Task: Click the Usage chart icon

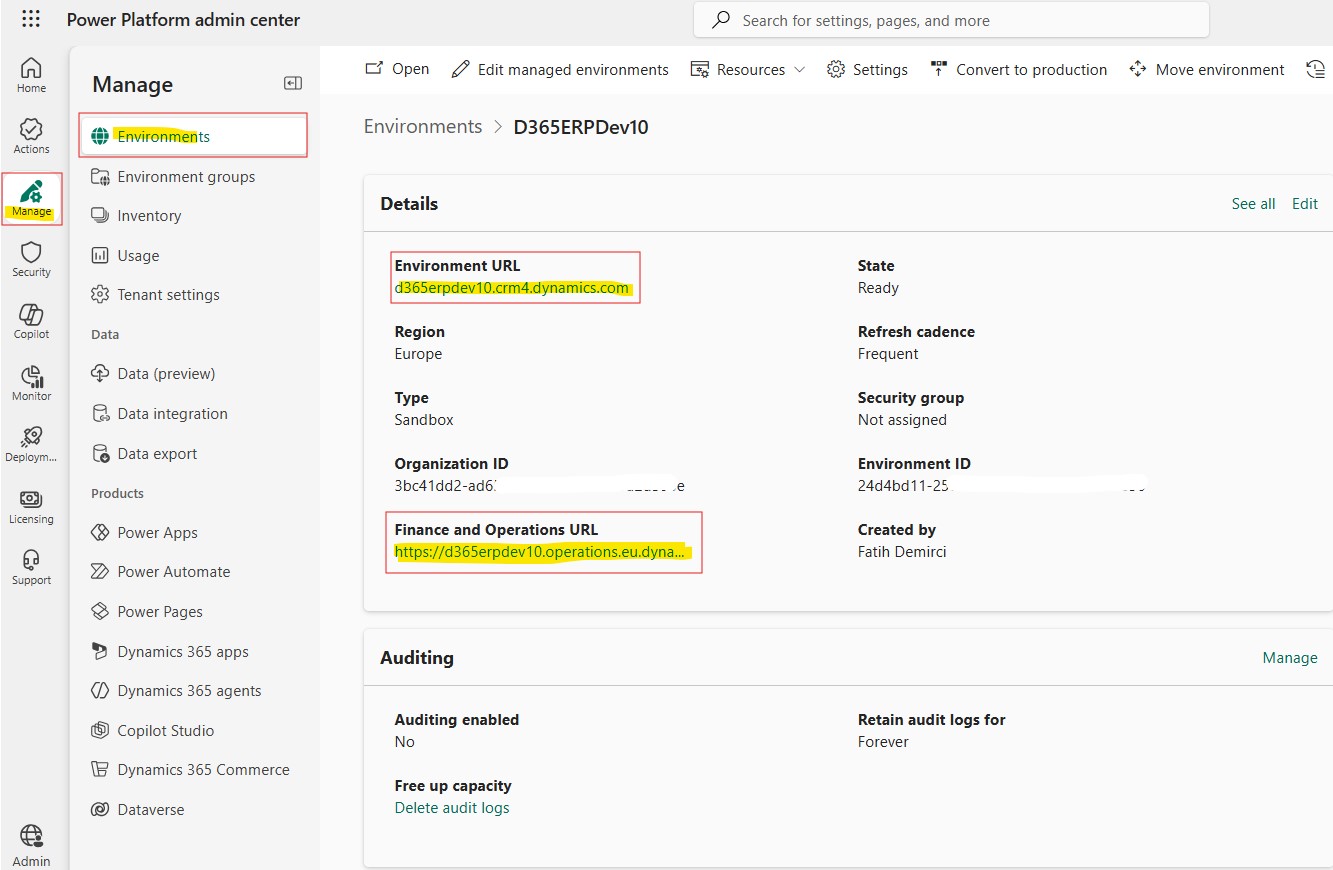Action: tap(100, 256)
